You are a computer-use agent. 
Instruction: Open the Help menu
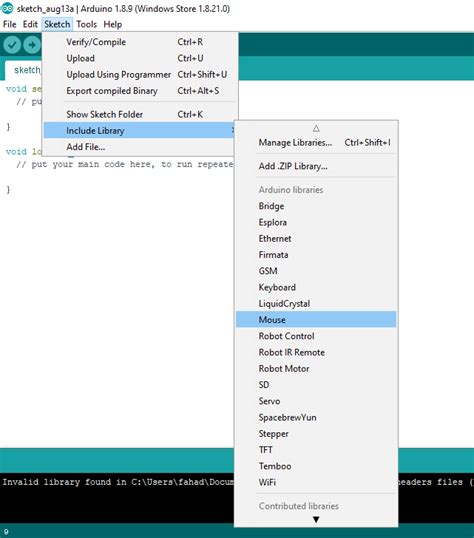pyautogui.click(x=113, y=24)
